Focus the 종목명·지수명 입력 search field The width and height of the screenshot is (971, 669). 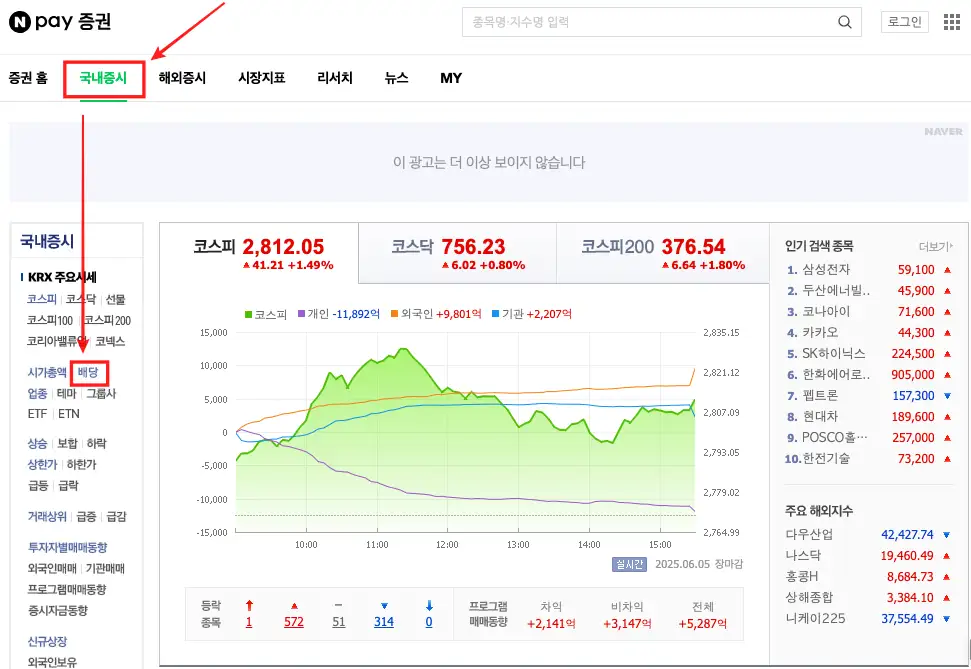point(661,22)
